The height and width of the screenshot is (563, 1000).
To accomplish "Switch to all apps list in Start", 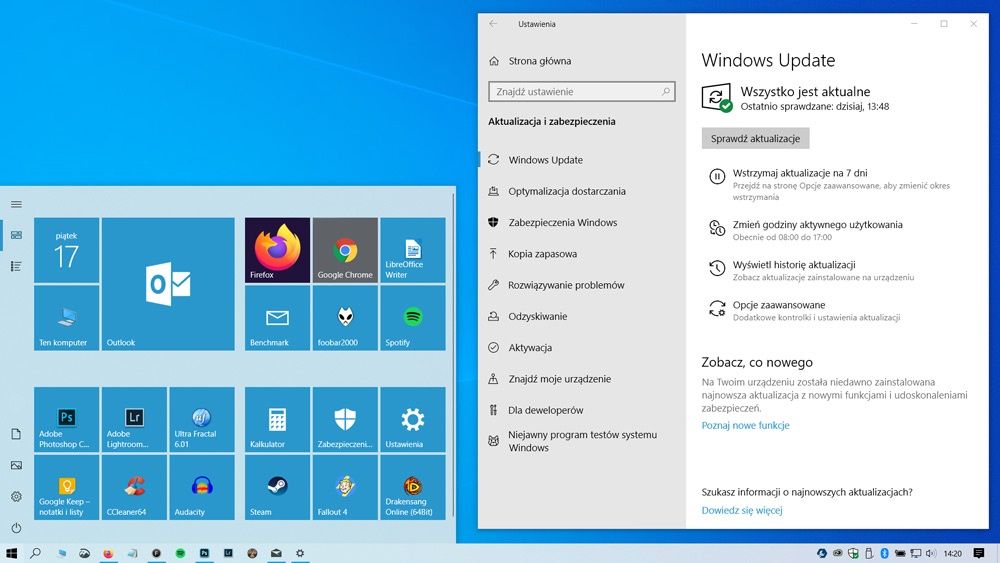I will pos(17,266).
